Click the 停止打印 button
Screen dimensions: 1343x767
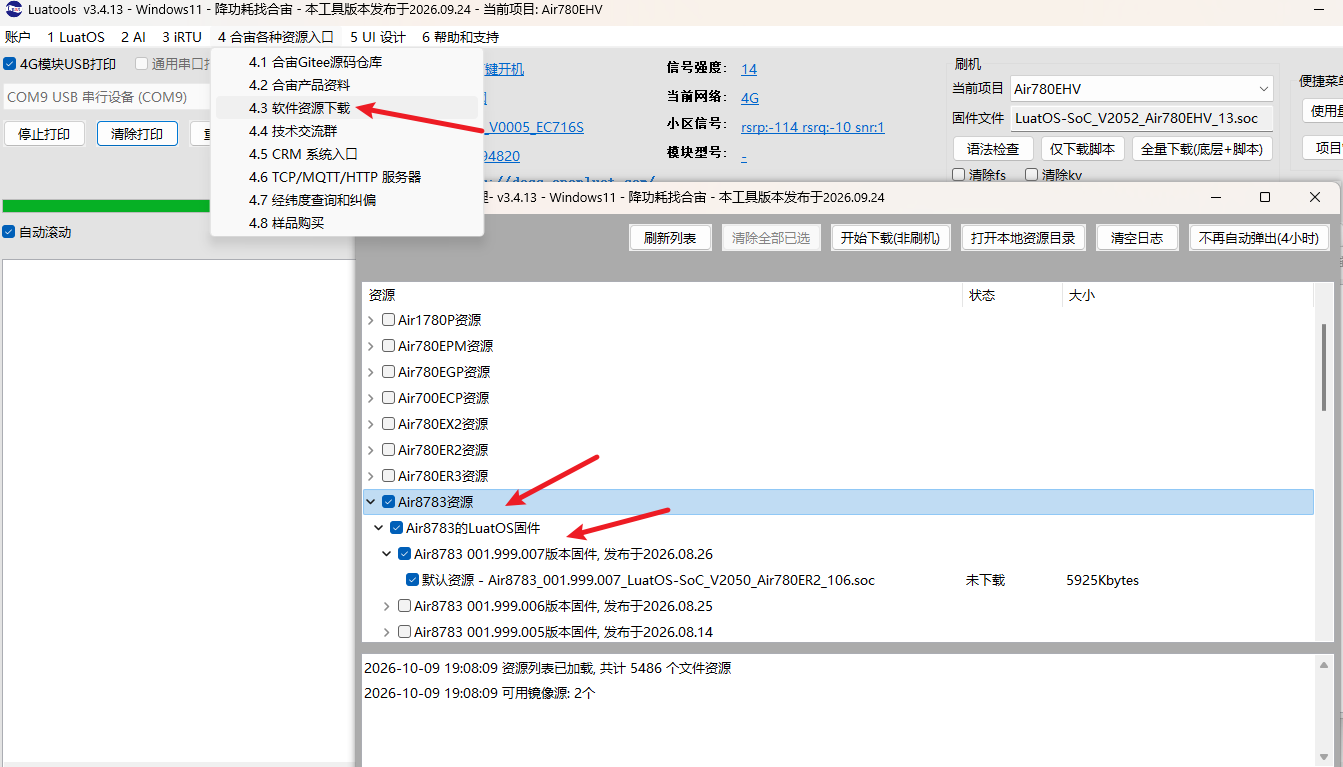(x=44, y=134)
